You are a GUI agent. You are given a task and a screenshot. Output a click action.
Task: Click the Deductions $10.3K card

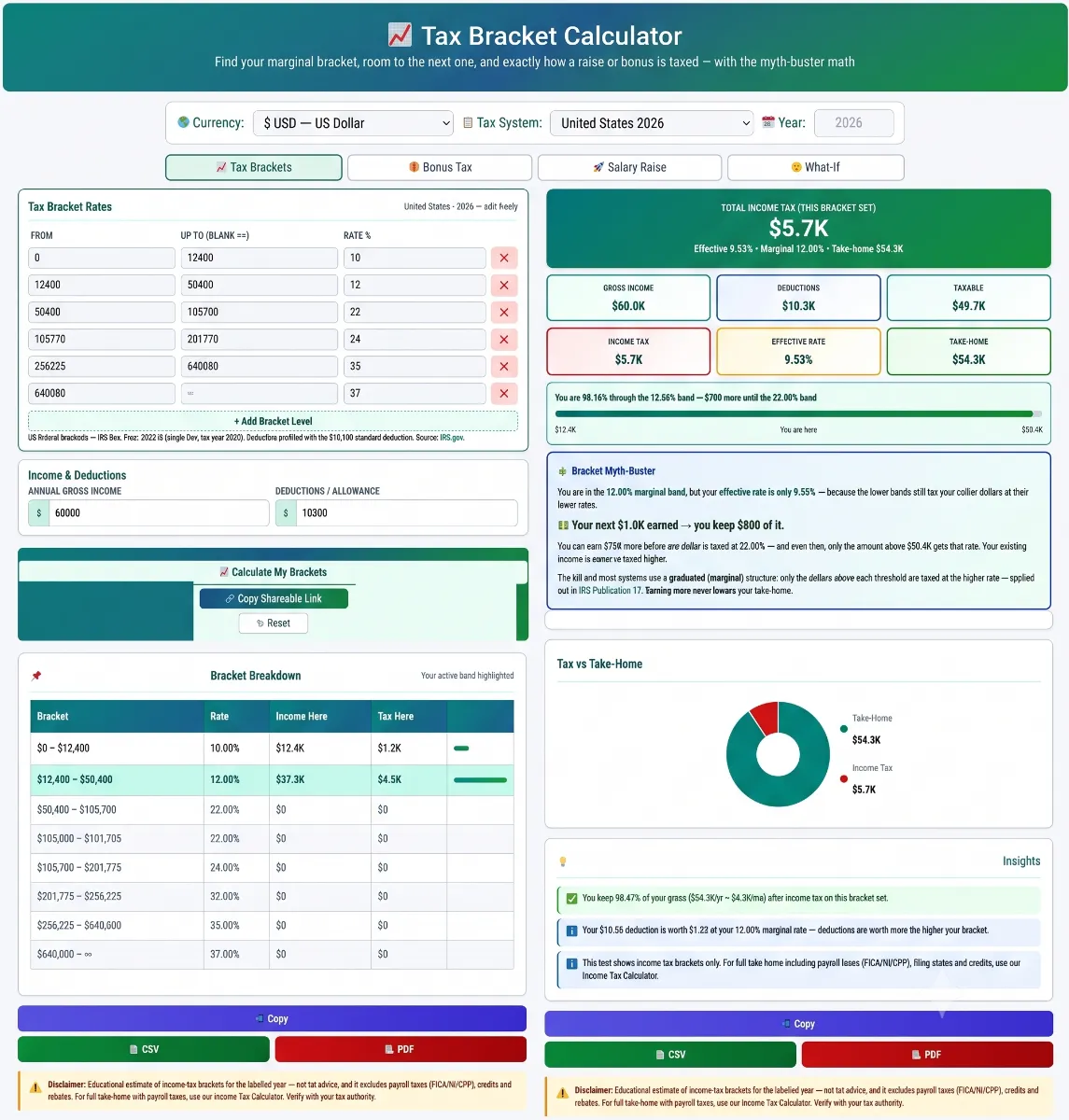[798, 298]
